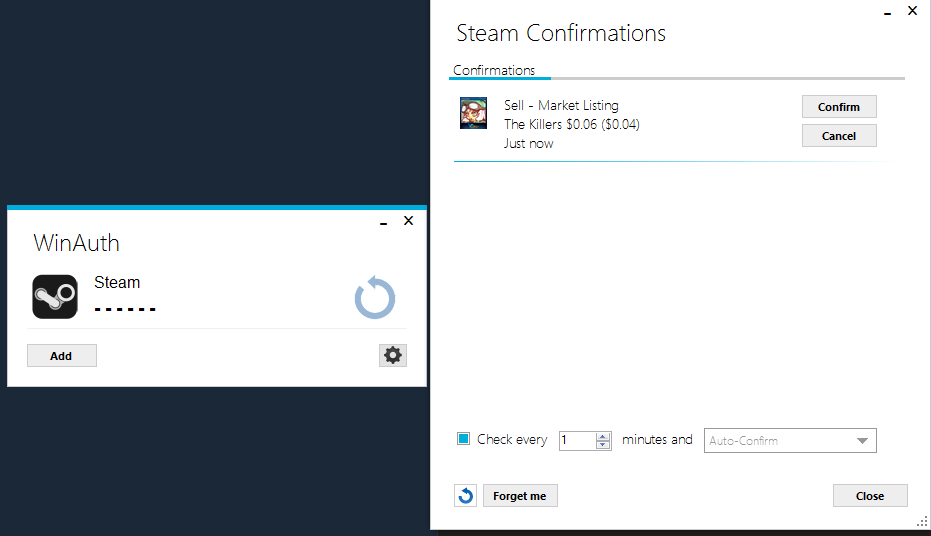The image size is (931, 536).
Task: Click Forget me button
Action: [x=520, y=496]
